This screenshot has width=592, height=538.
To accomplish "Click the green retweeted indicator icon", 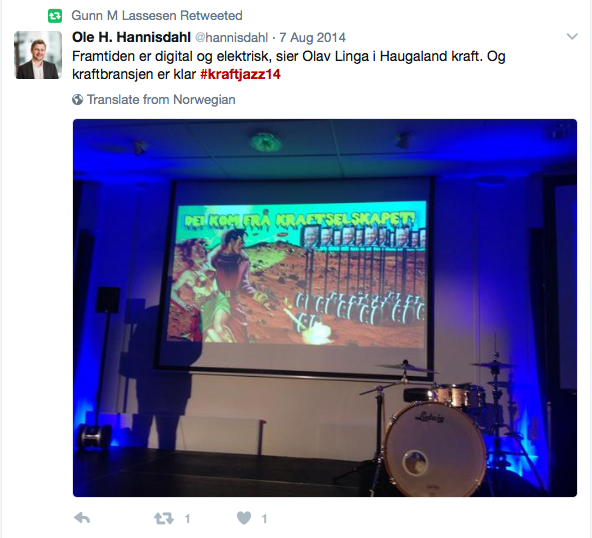I will click(55, 16).
